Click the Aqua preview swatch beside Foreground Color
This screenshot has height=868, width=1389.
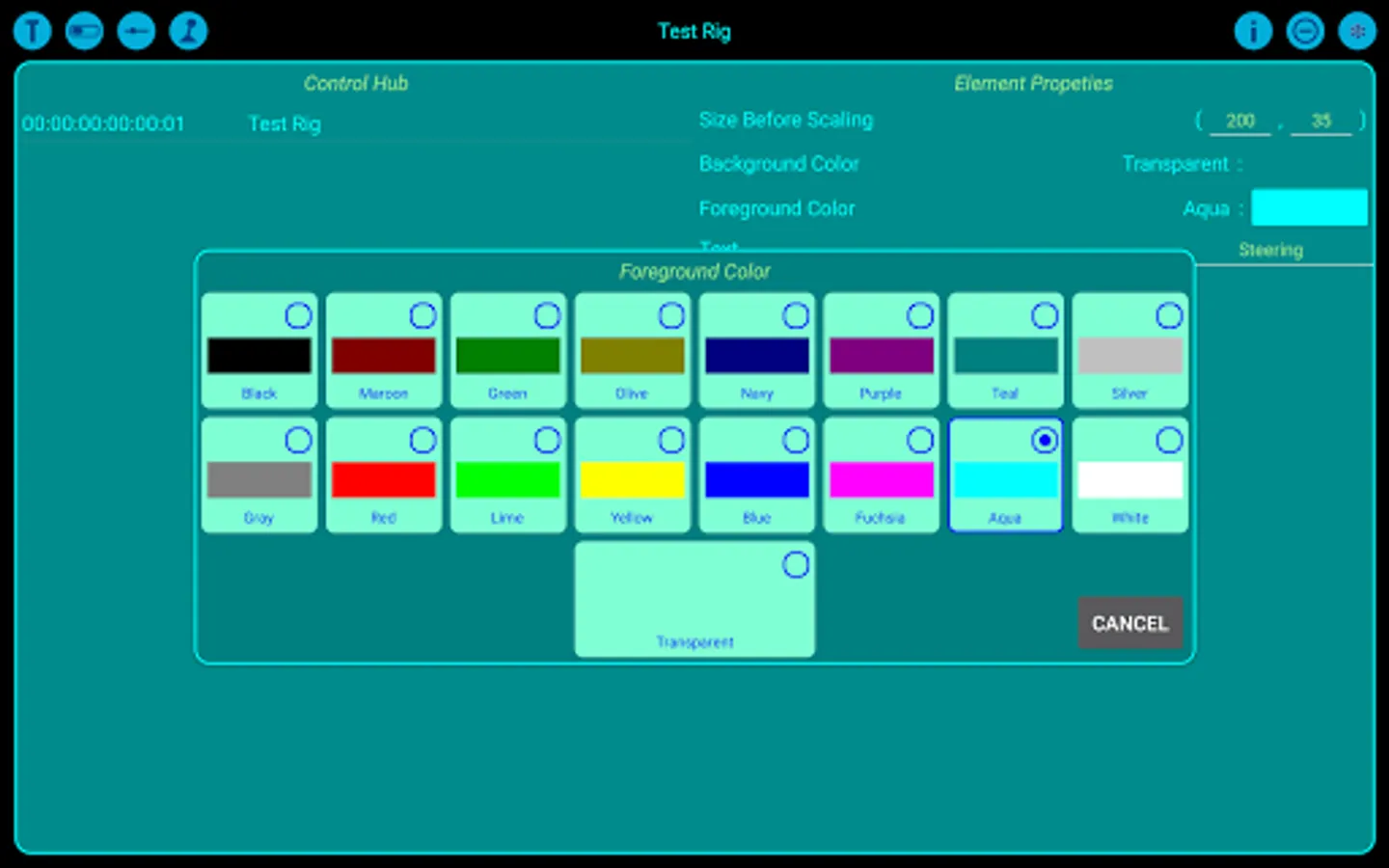click(x=1309, y=207)
